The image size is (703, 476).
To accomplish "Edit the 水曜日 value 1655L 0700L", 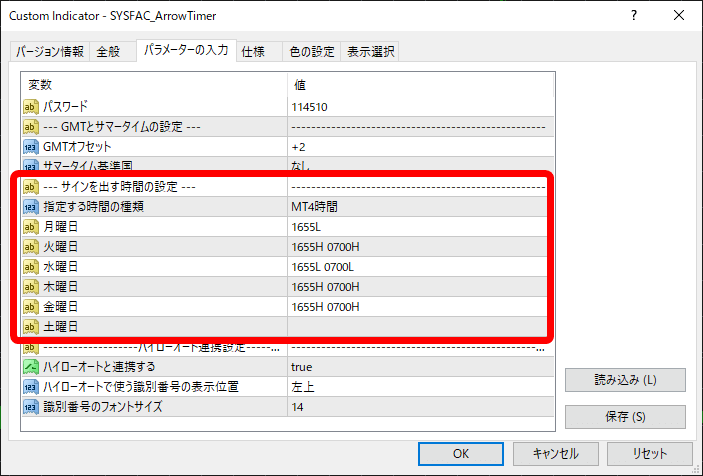I will tap(417, 267).
